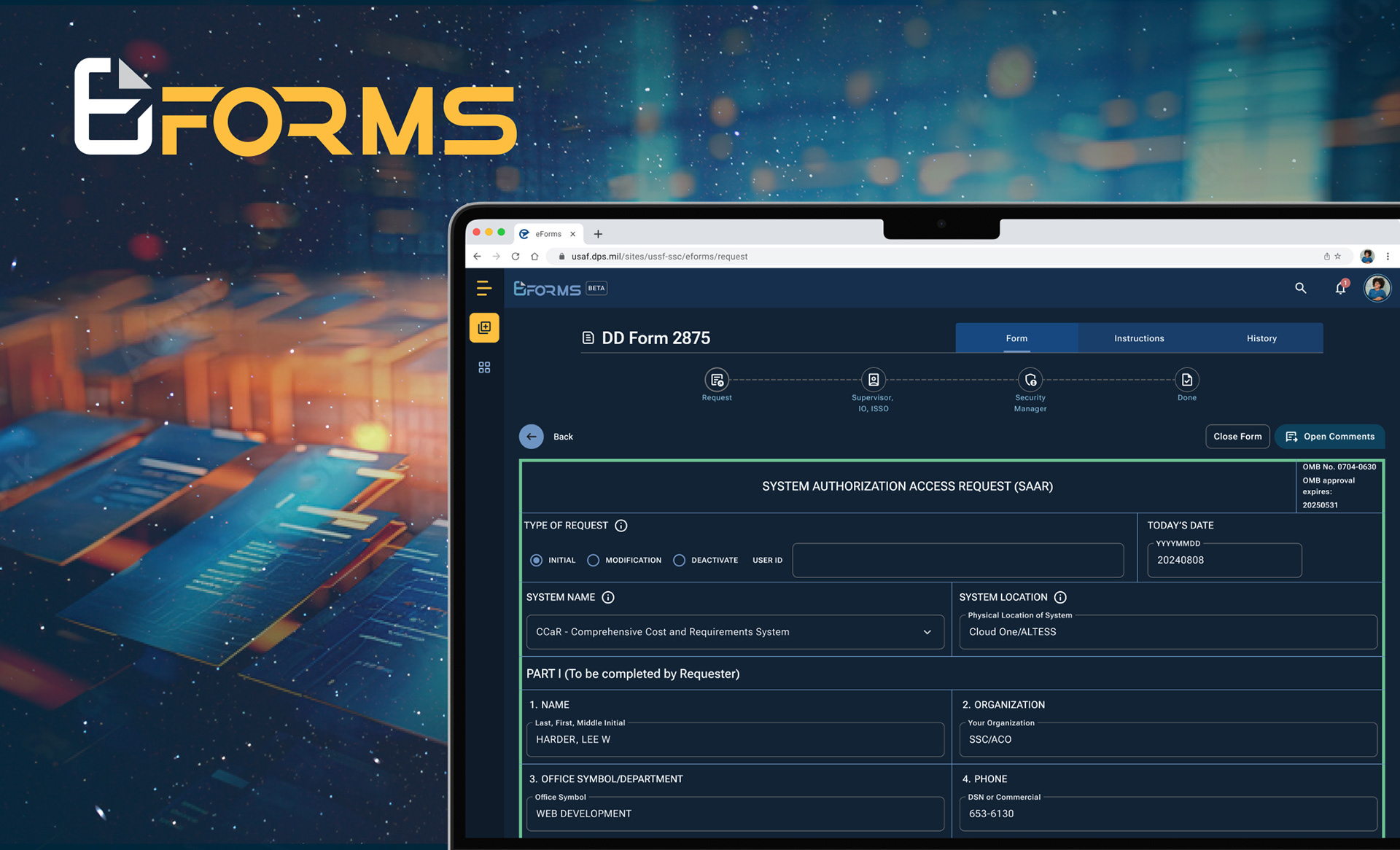Switch to the History tab

pyautogui.click(x=1261, y=338)
